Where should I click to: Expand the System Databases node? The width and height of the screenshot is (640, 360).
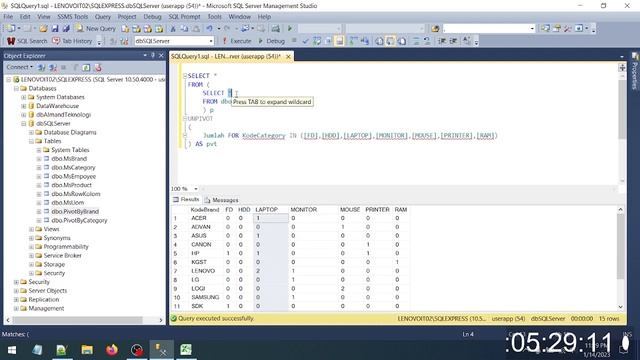24,97
